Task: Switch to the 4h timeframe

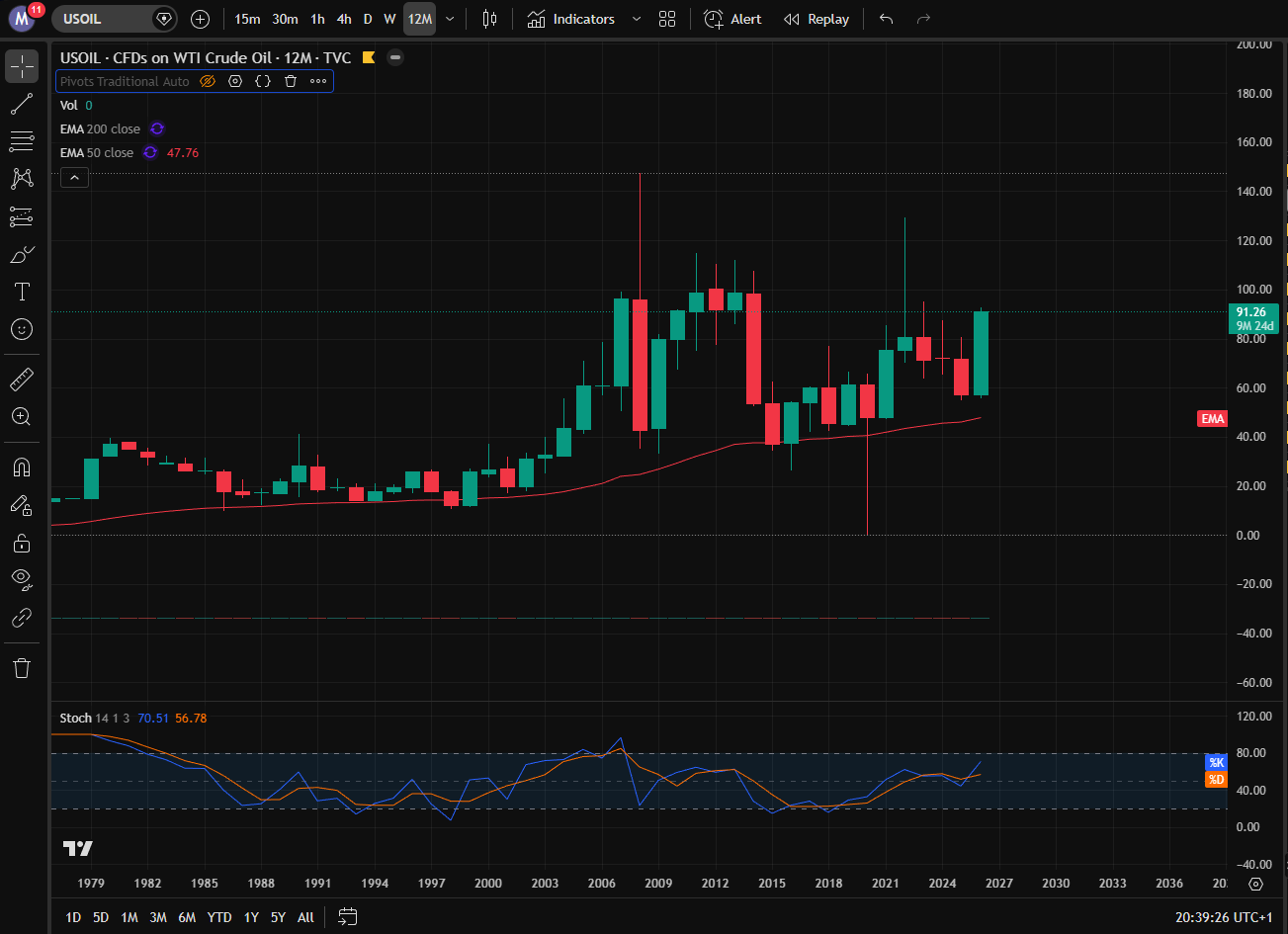Action: pos(344,19)
